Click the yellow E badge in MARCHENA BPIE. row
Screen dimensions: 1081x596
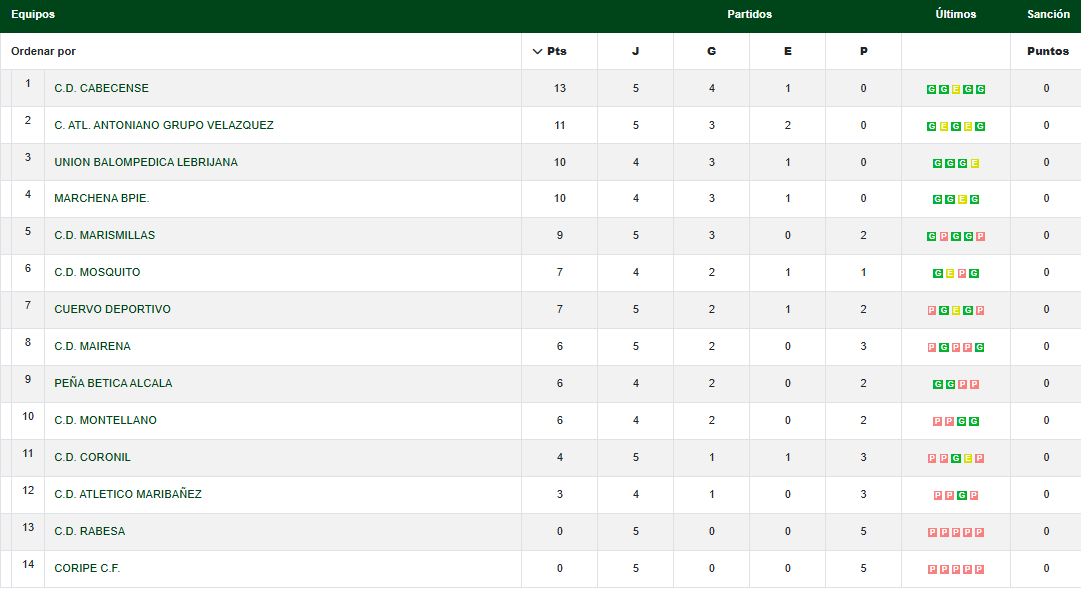tap(962, 200)
